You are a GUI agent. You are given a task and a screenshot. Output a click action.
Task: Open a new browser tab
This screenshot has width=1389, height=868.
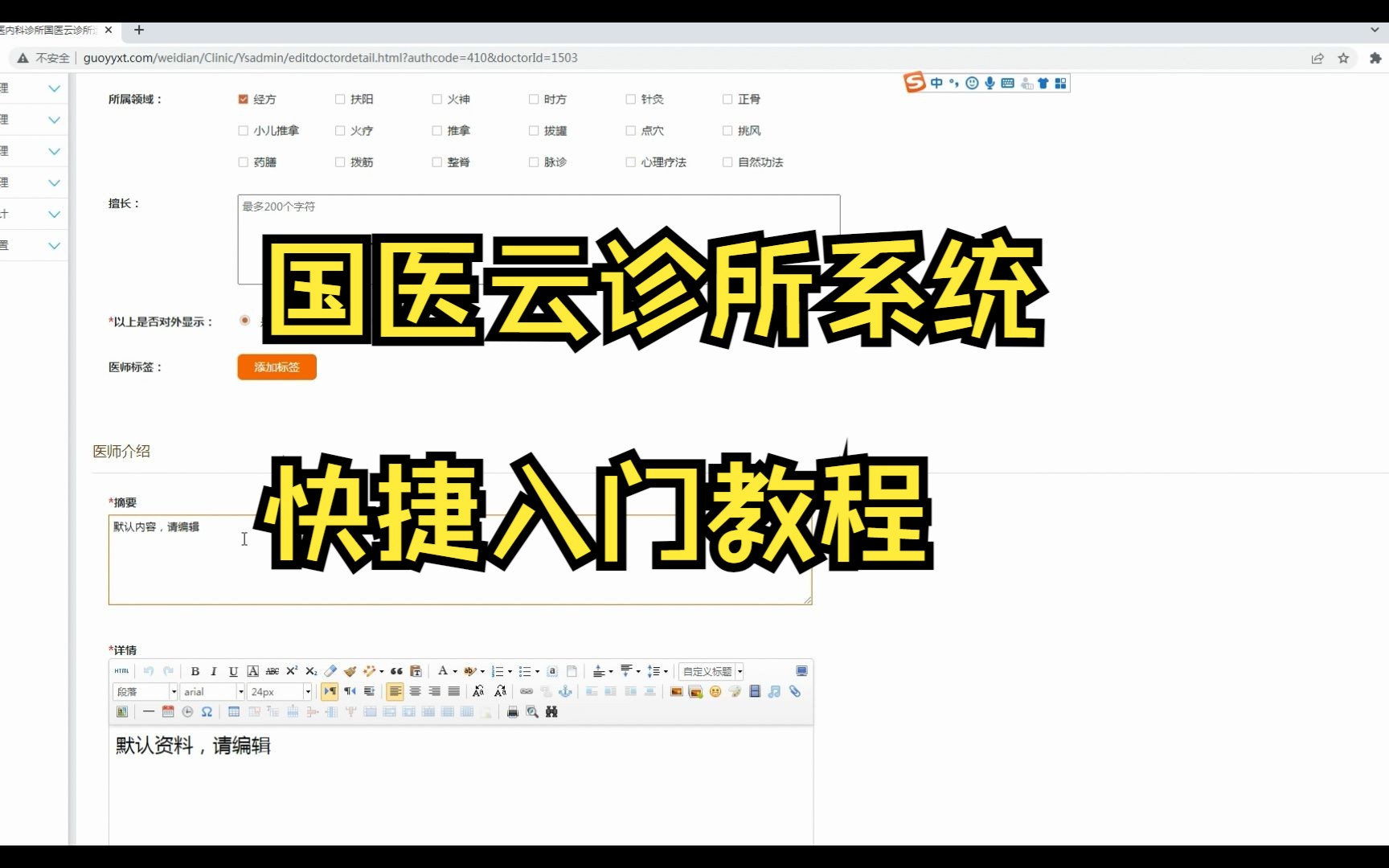[x=139, y=30]
